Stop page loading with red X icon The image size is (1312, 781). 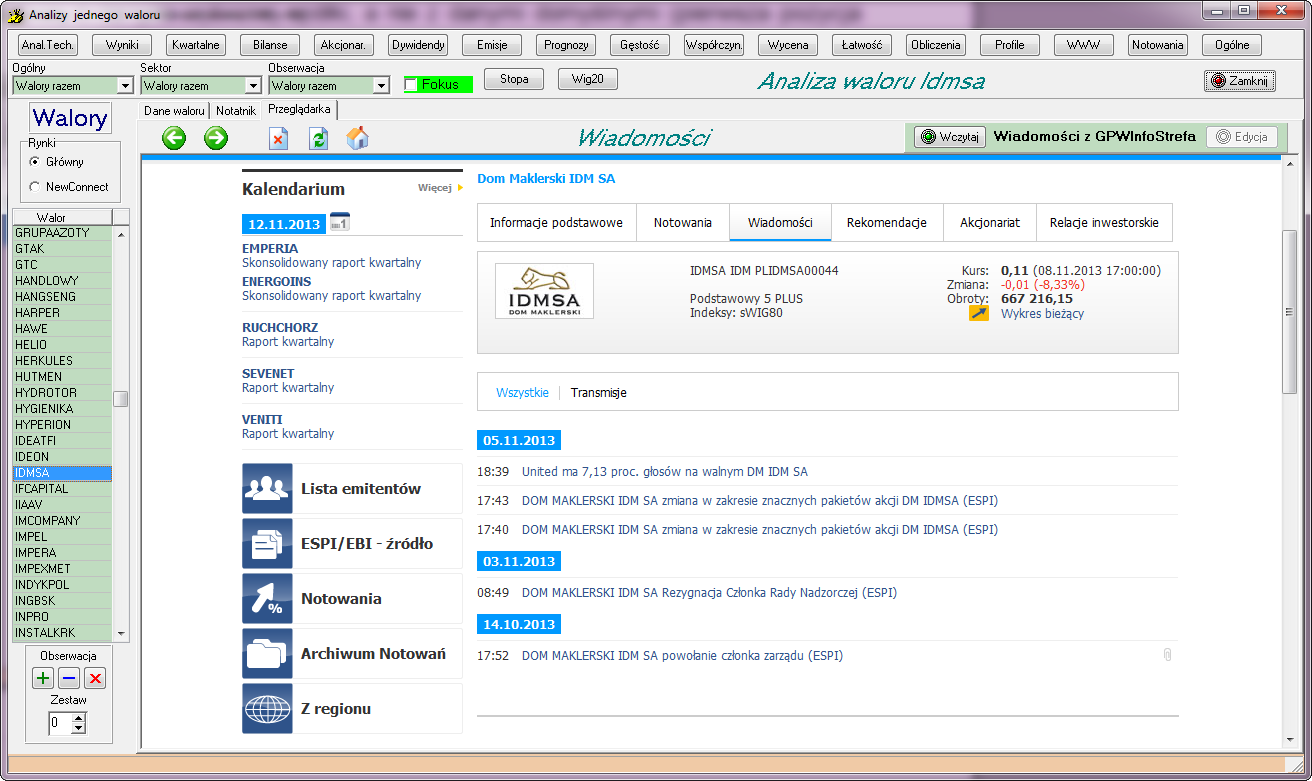(x=278, y=139)
